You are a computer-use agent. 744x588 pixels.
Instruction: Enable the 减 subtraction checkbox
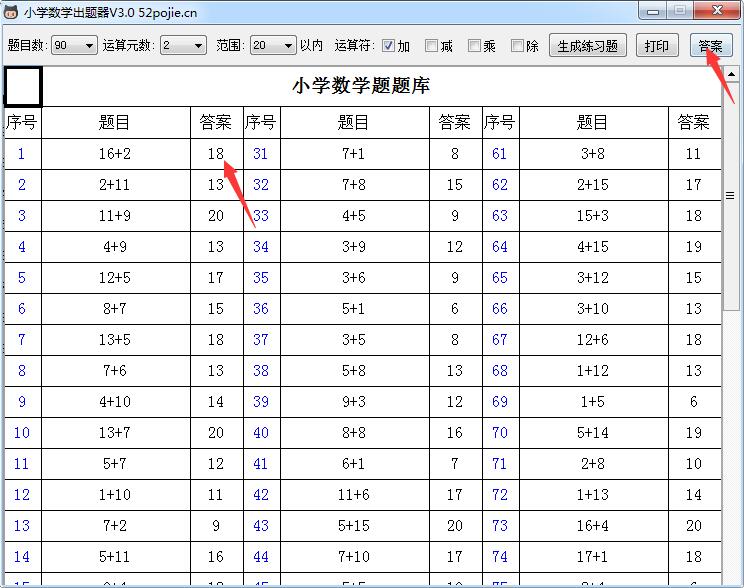pos(431,46)
